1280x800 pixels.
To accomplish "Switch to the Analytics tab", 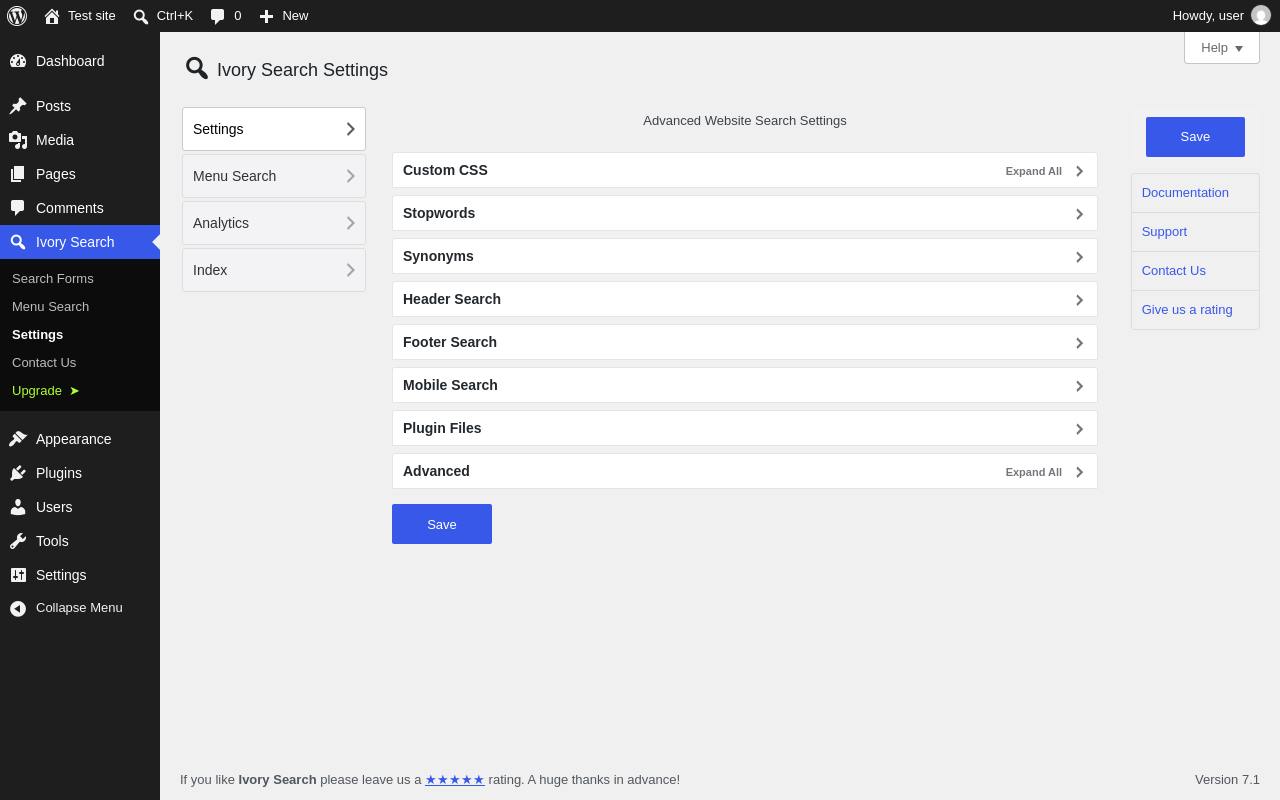I will click(x=274, y=223).
